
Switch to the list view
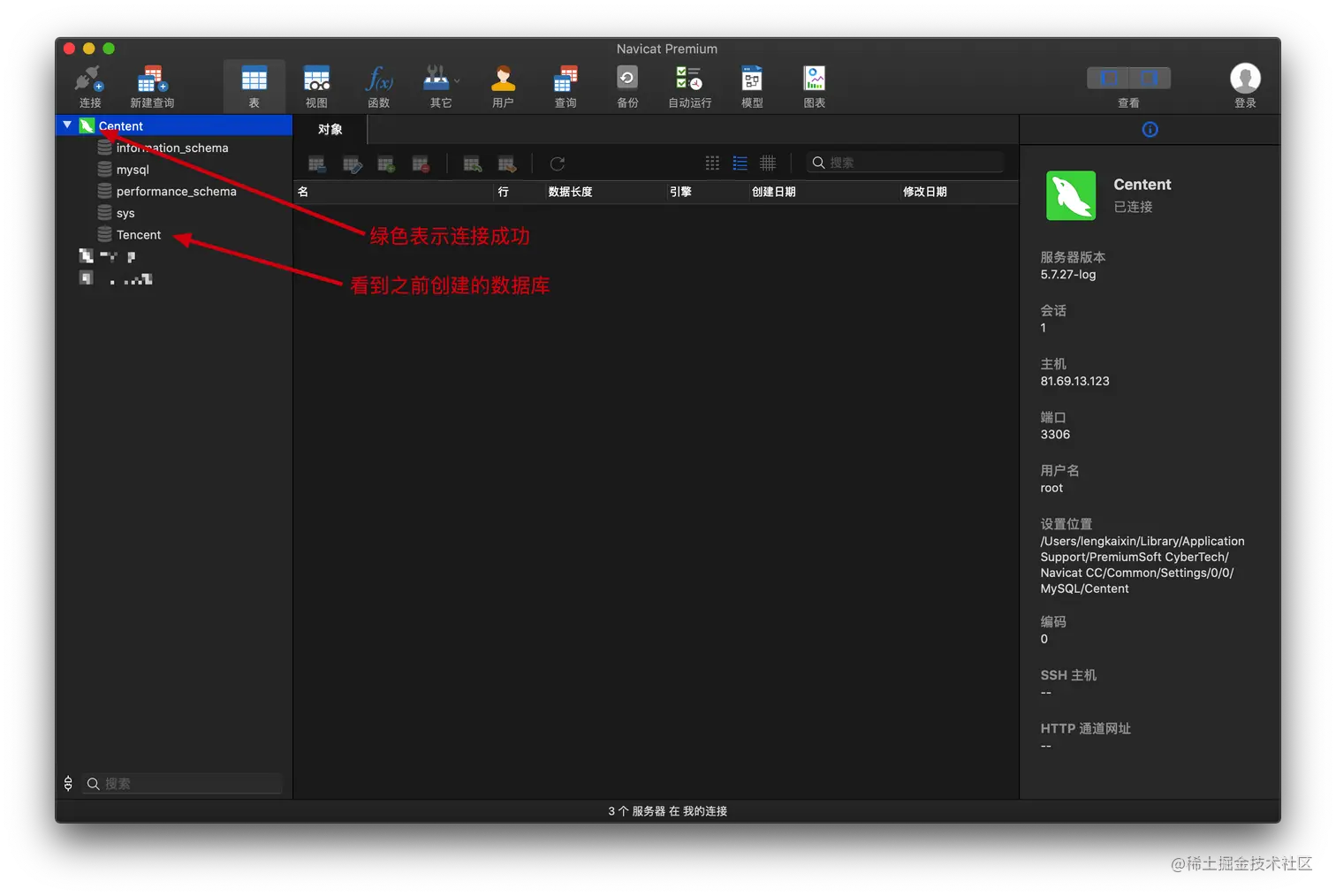click(740, 163)
